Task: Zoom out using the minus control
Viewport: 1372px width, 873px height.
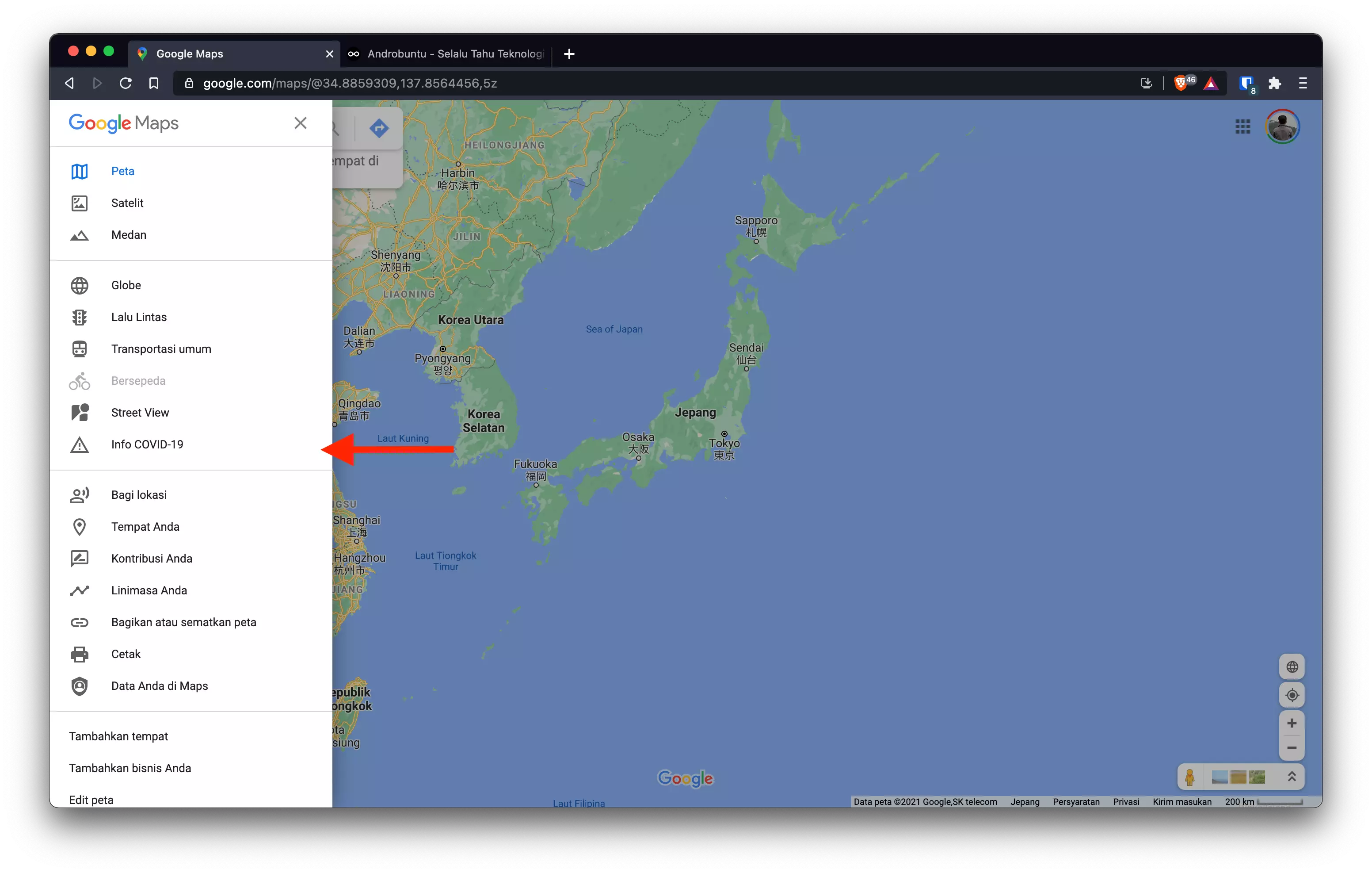Action: click(1292, 748)
